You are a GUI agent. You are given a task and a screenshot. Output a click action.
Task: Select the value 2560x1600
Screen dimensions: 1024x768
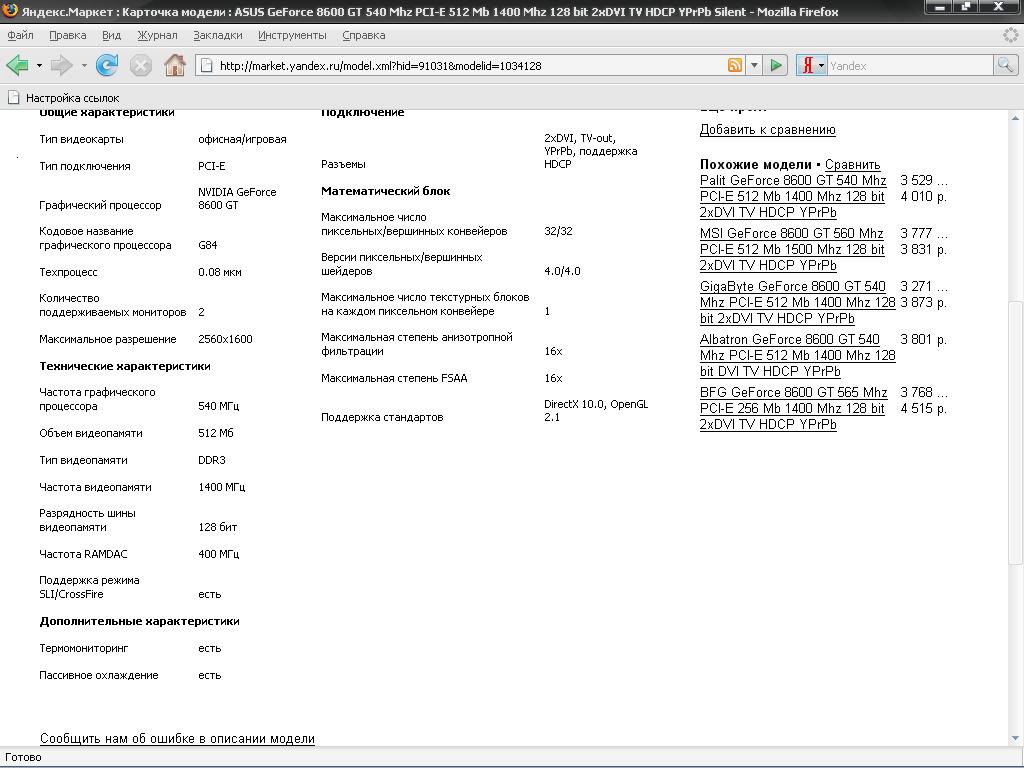(x=225, y=339)
